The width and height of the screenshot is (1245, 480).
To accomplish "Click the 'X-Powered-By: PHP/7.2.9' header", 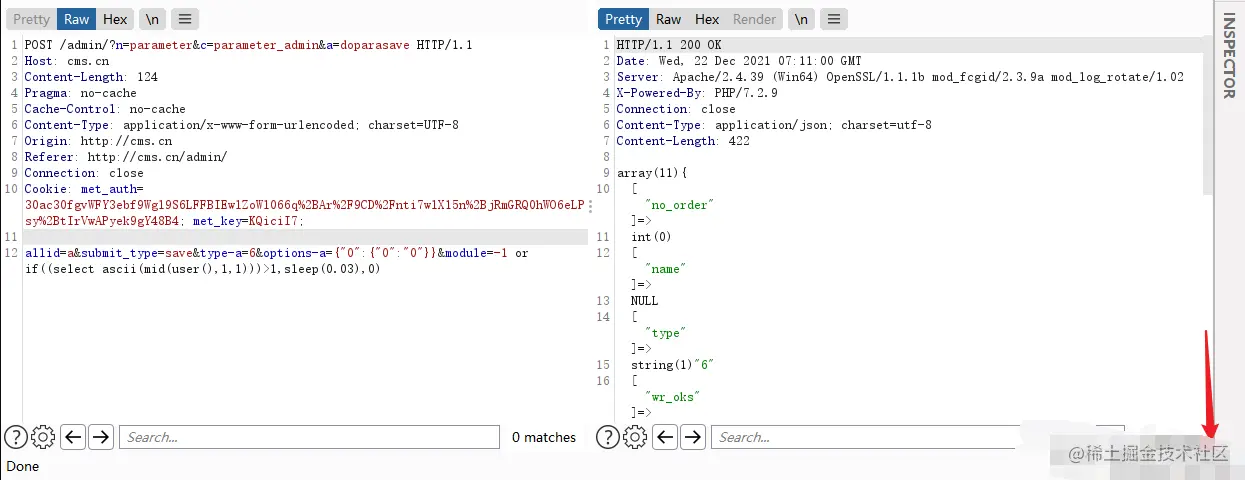I will click(697, 93).
